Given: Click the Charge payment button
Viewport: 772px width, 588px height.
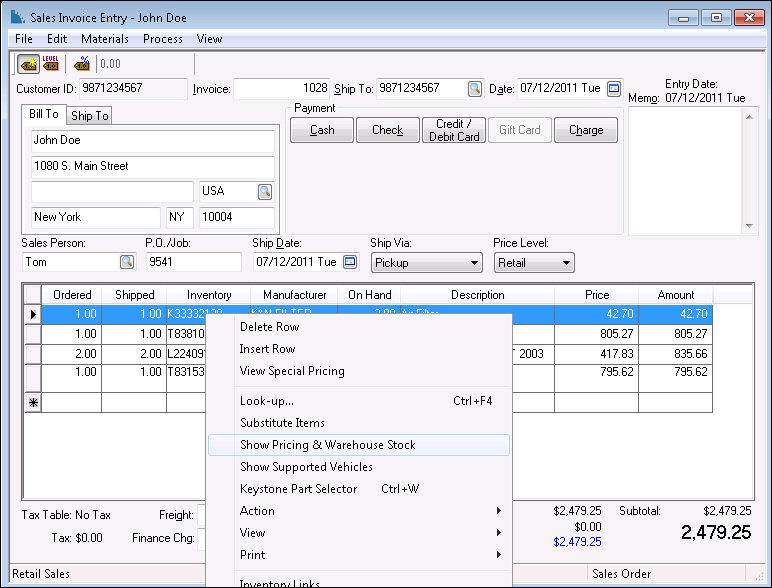Looking at the screenshot, I should point(586,130).
